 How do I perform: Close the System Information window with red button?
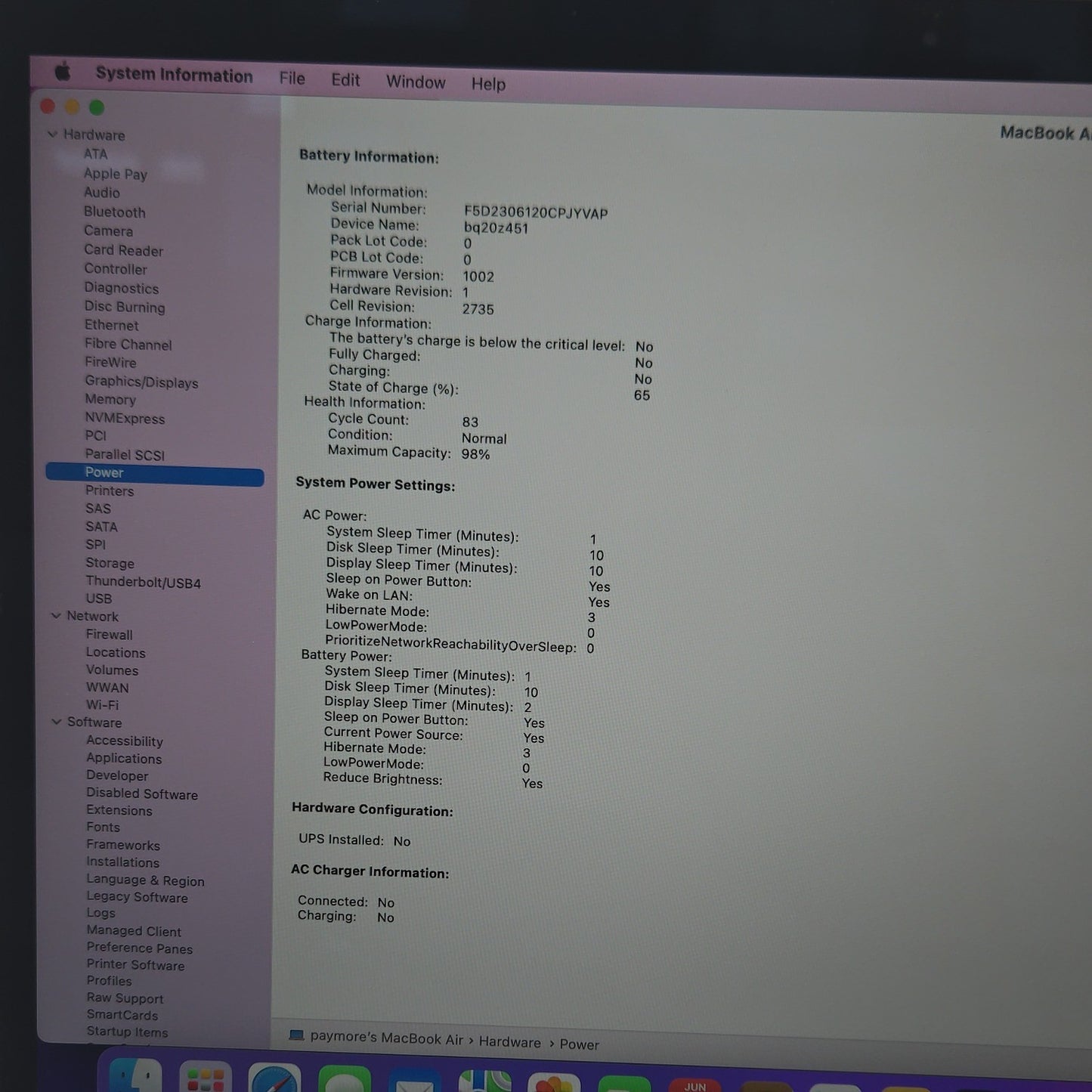(x=48, y=107)
